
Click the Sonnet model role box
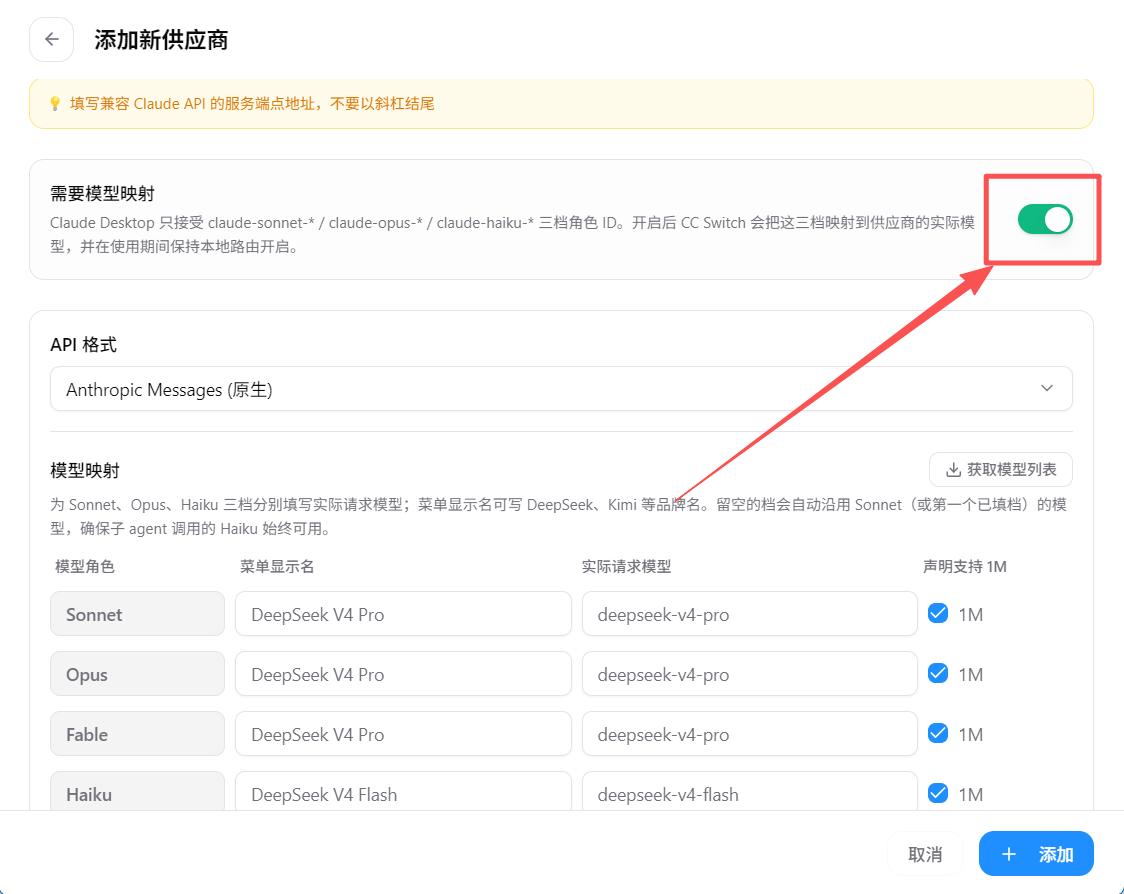pyautogui.click(x=137, y=614)
